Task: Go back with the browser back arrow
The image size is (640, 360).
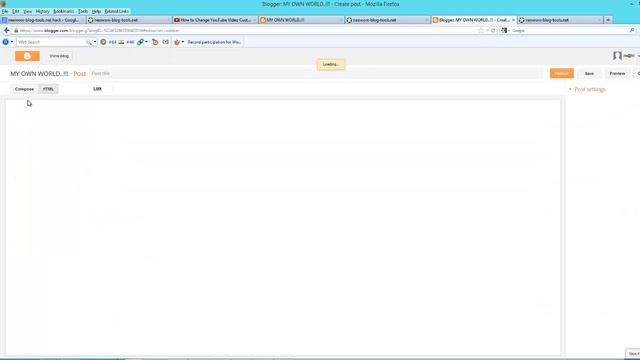Action: [x=7, y=31]
